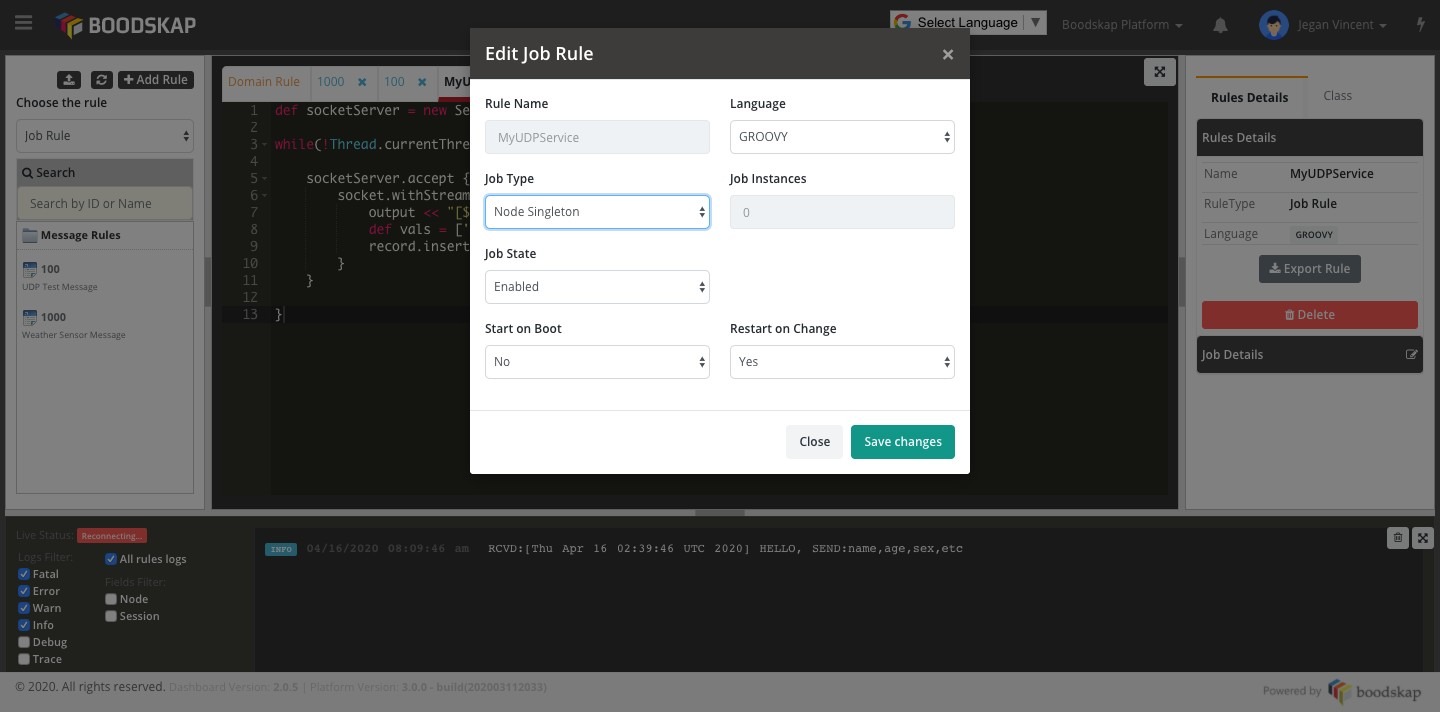Open the Select Language dropdown
The height and width of the screenshot is (712, 1440).
(x=968, y=22)
